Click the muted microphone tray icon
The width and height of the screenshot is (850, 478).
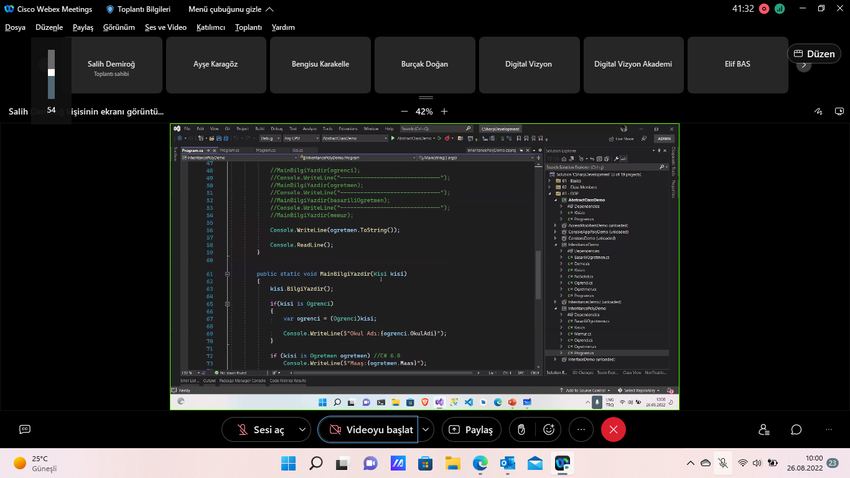[723, 463]
